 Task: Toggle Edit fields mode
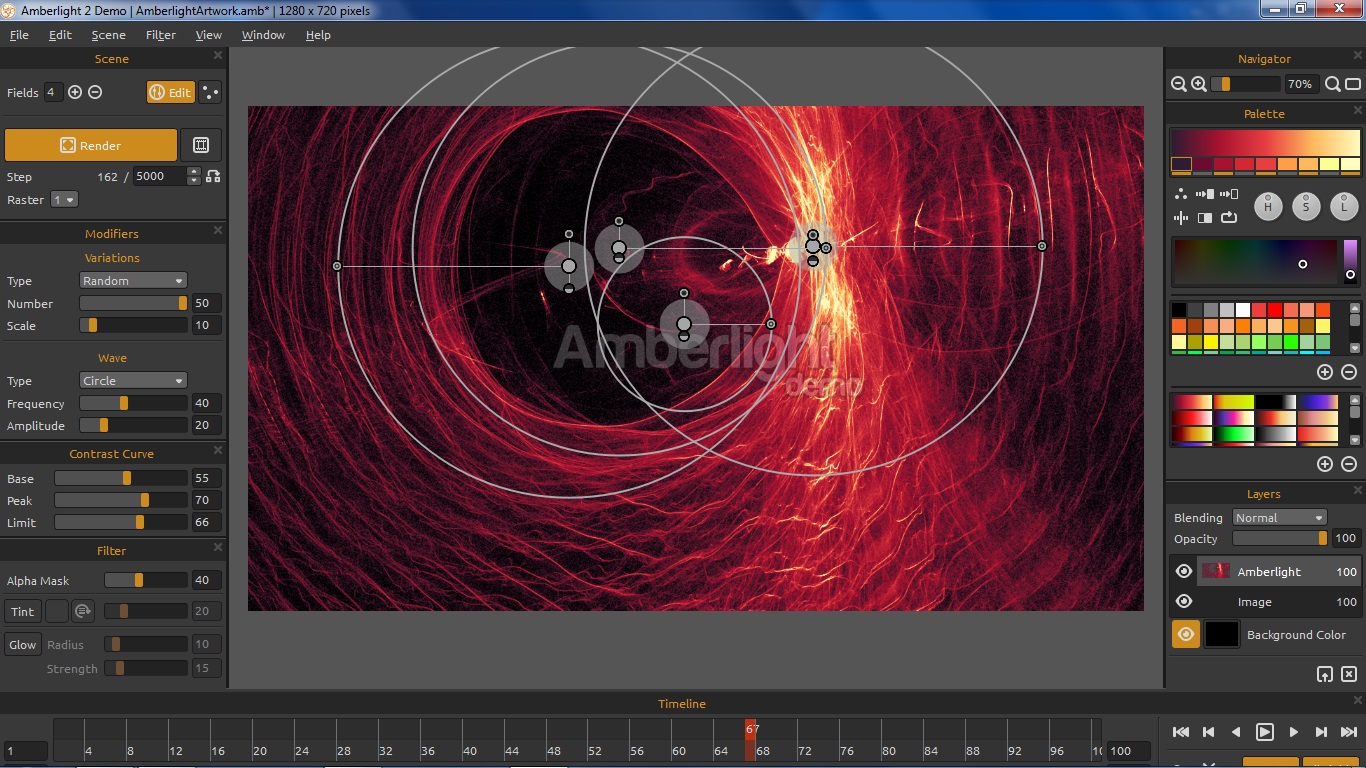[x=170, y=92]
